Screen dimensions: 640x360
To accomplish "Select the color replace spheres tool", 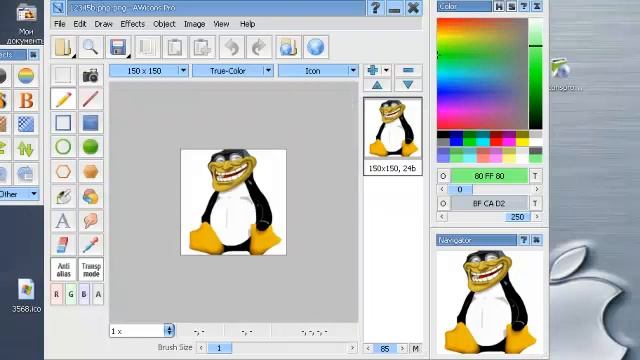I will coord(91,196).
